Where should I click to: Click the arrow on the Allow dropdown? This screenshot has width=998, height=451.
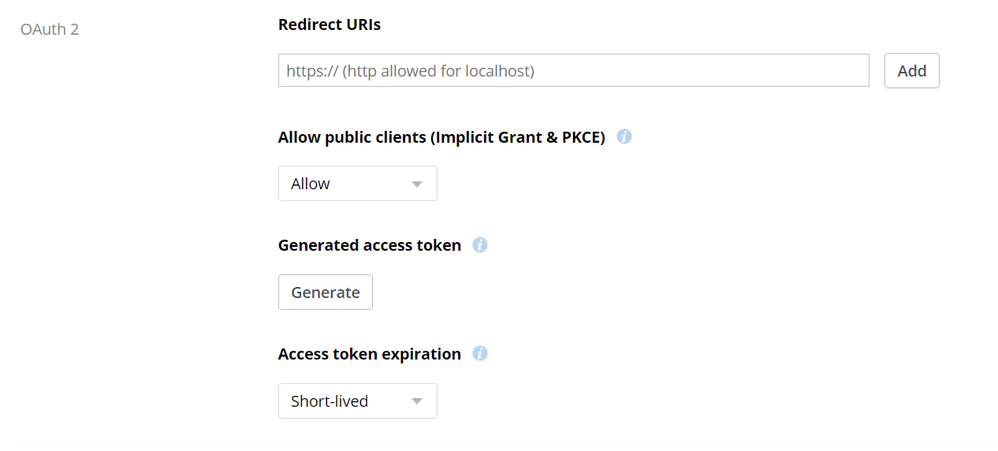[417, 184]
